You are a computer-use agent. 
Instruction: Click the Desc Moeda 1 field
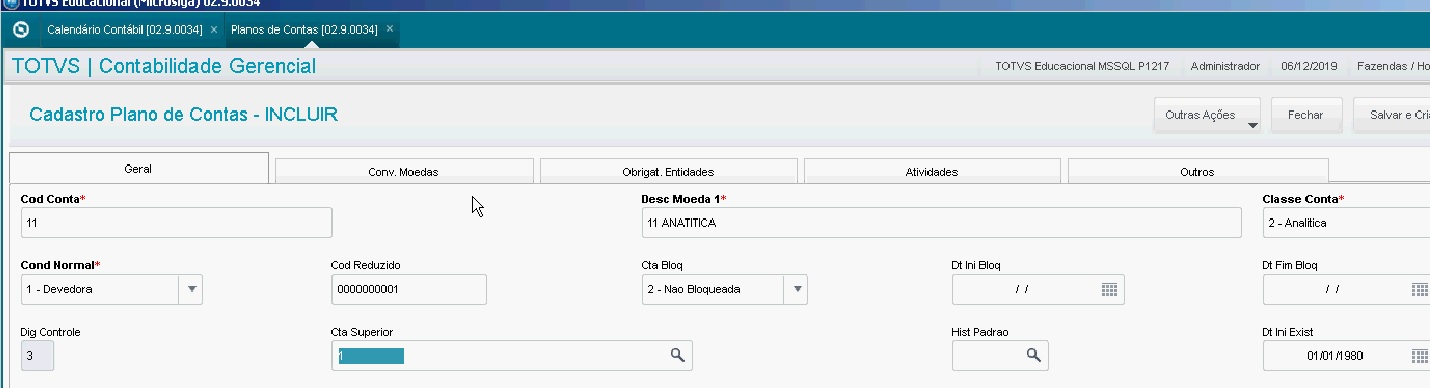pyautogui.click(x=941, y=223)
